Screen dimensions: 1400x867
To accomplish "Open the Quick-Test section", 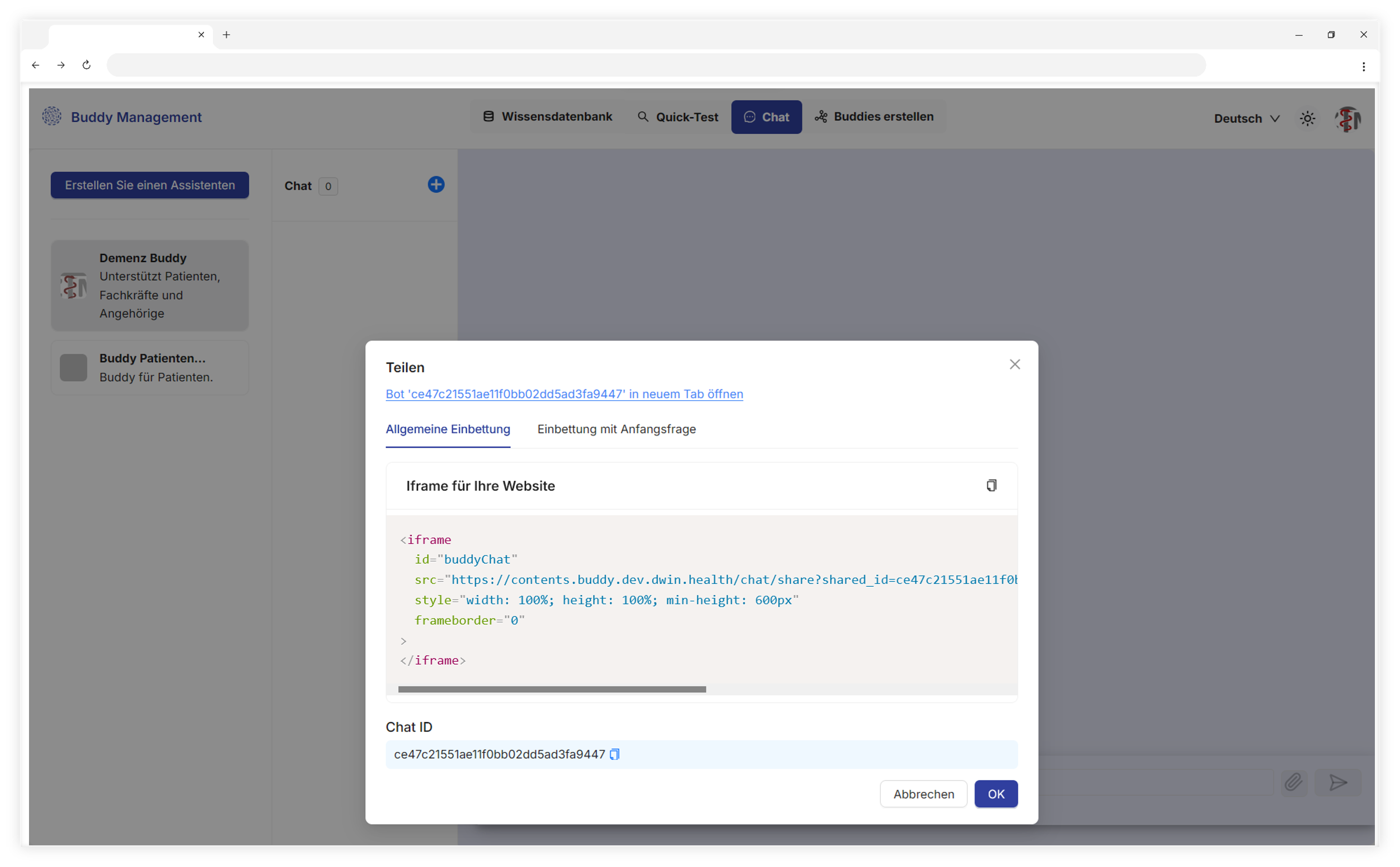I will coord(678,117).
